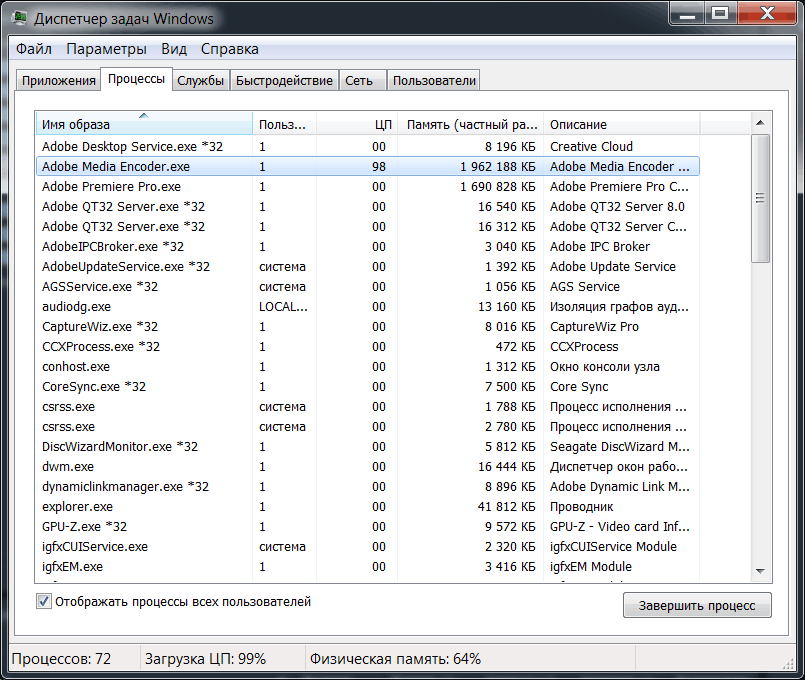
Task: Click the window resize grip corner
Action: coord(788,664)
